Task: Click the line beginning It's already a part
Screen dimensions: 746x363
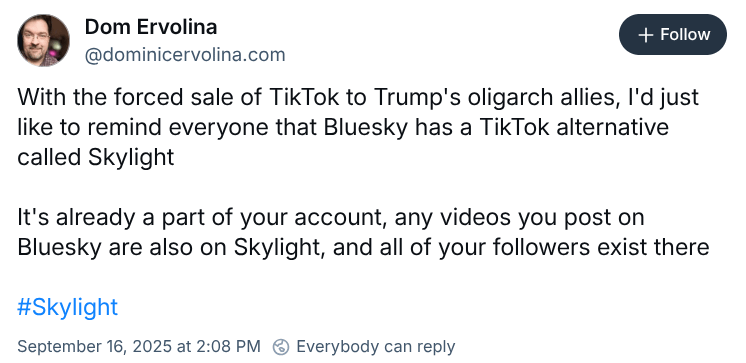Action: click(331, 217)
